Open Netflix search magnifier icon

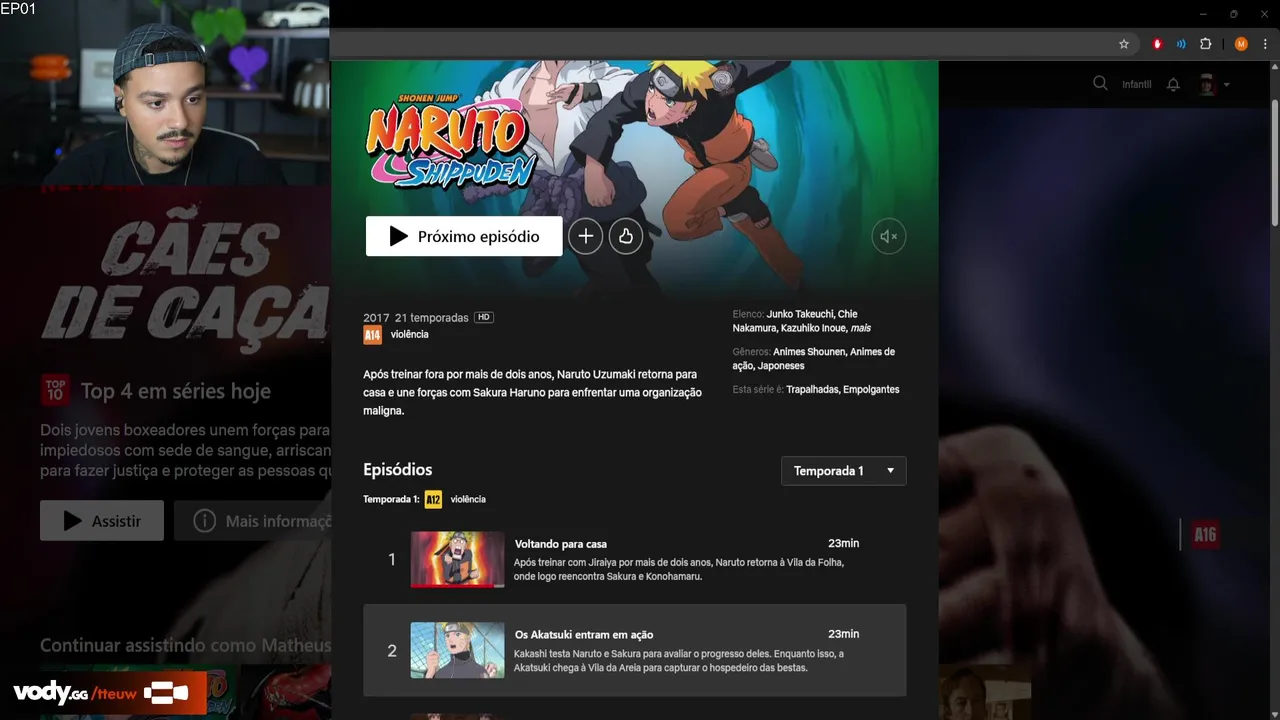(1100, 84)
